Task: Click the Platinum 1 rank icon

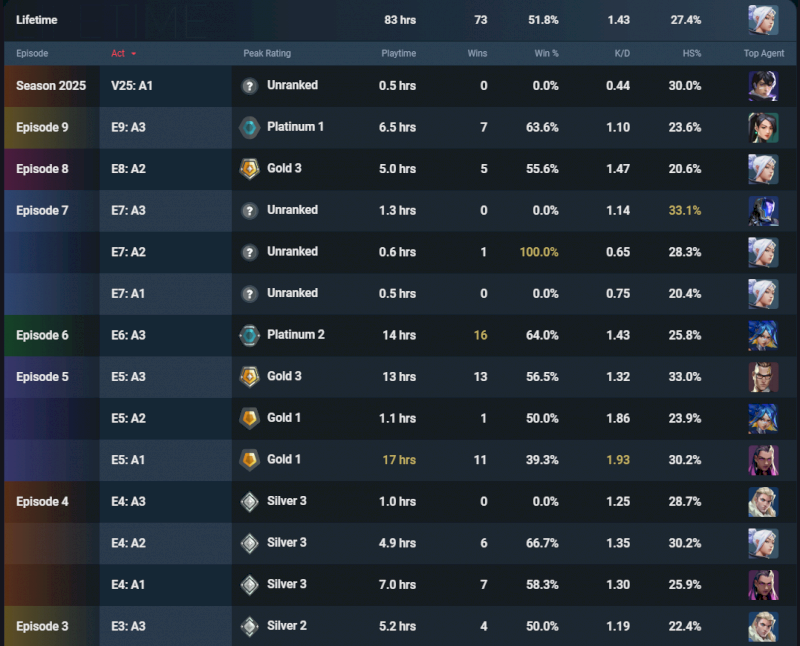Action: (249, 127)
